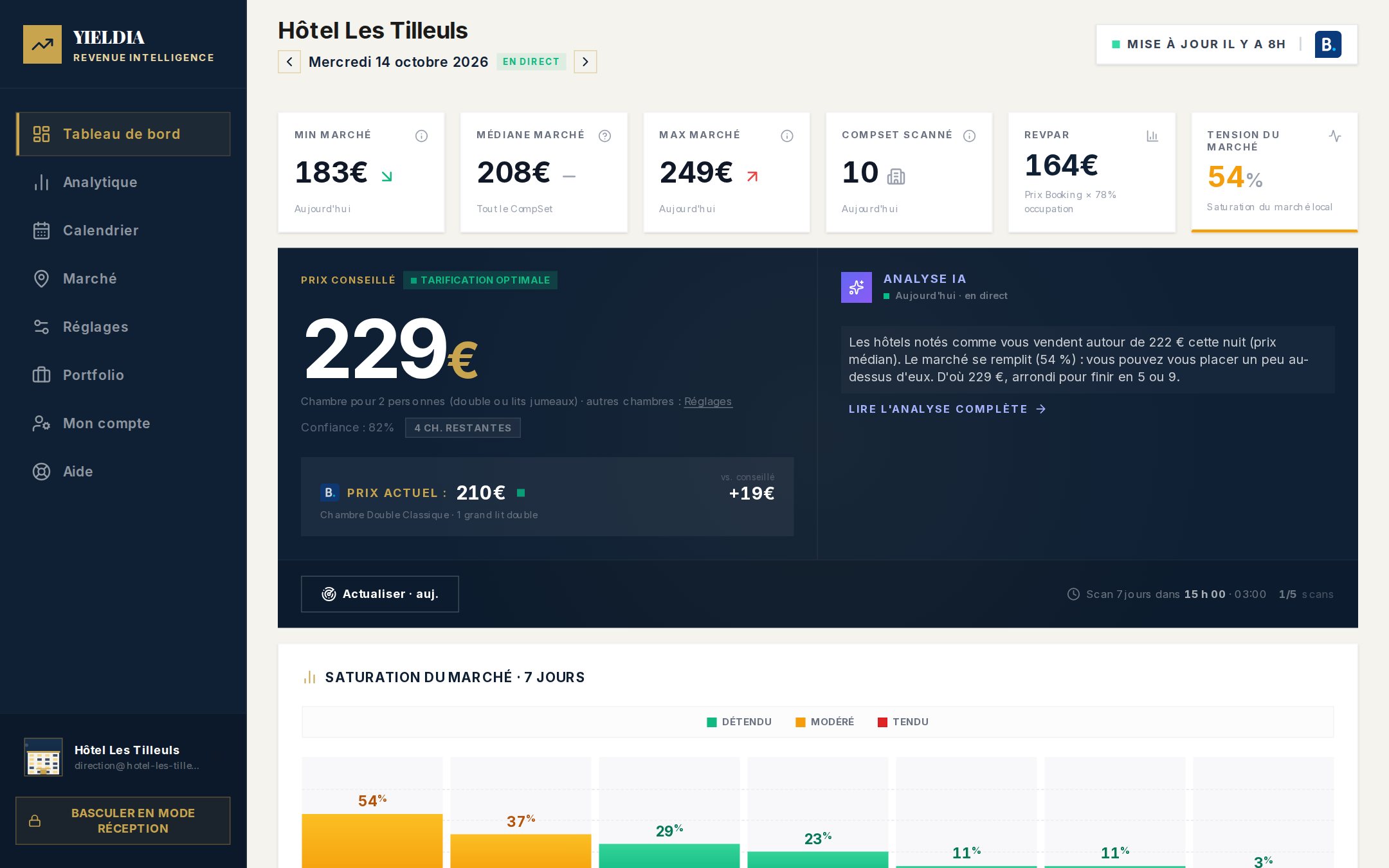Open the Réglages link under recommended price
Screen dimensions: 1389x868
[708, 401]
